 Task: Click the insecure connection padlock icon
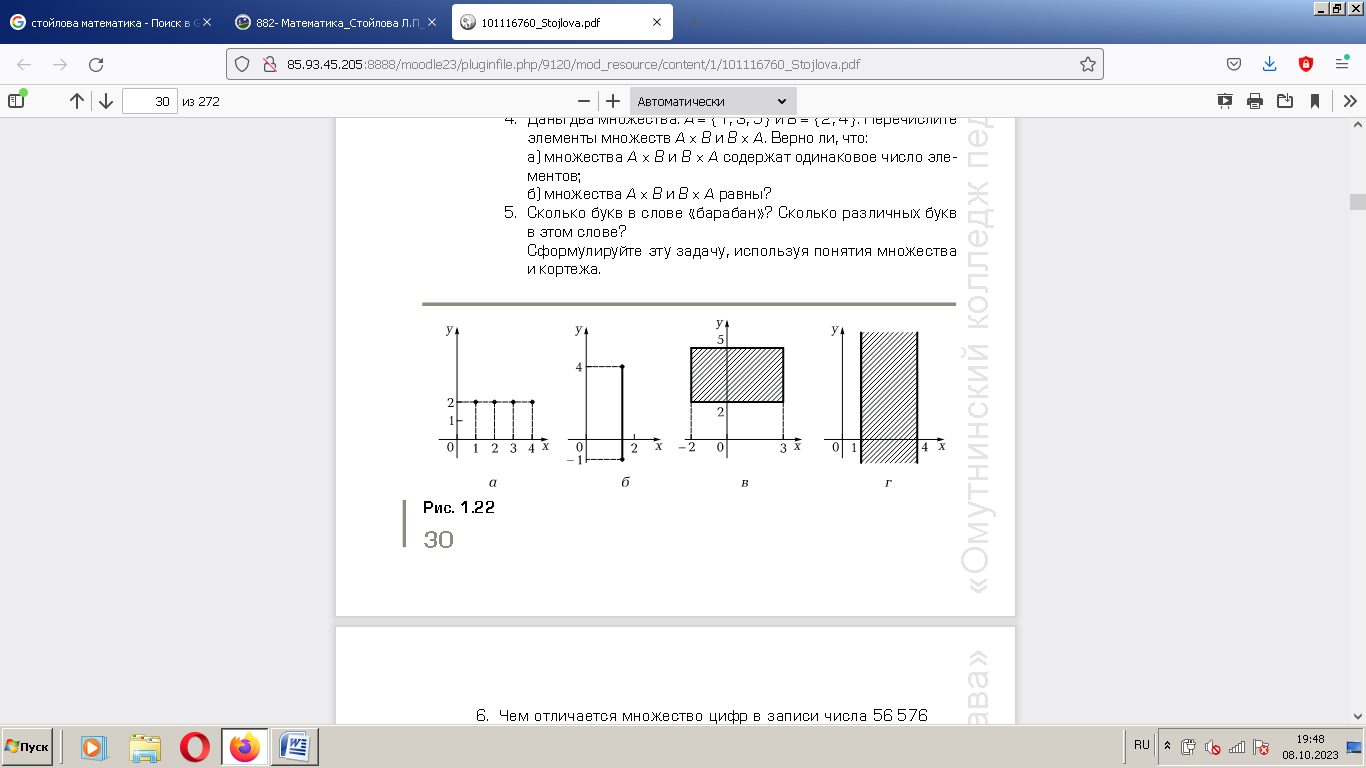point(268,64)
